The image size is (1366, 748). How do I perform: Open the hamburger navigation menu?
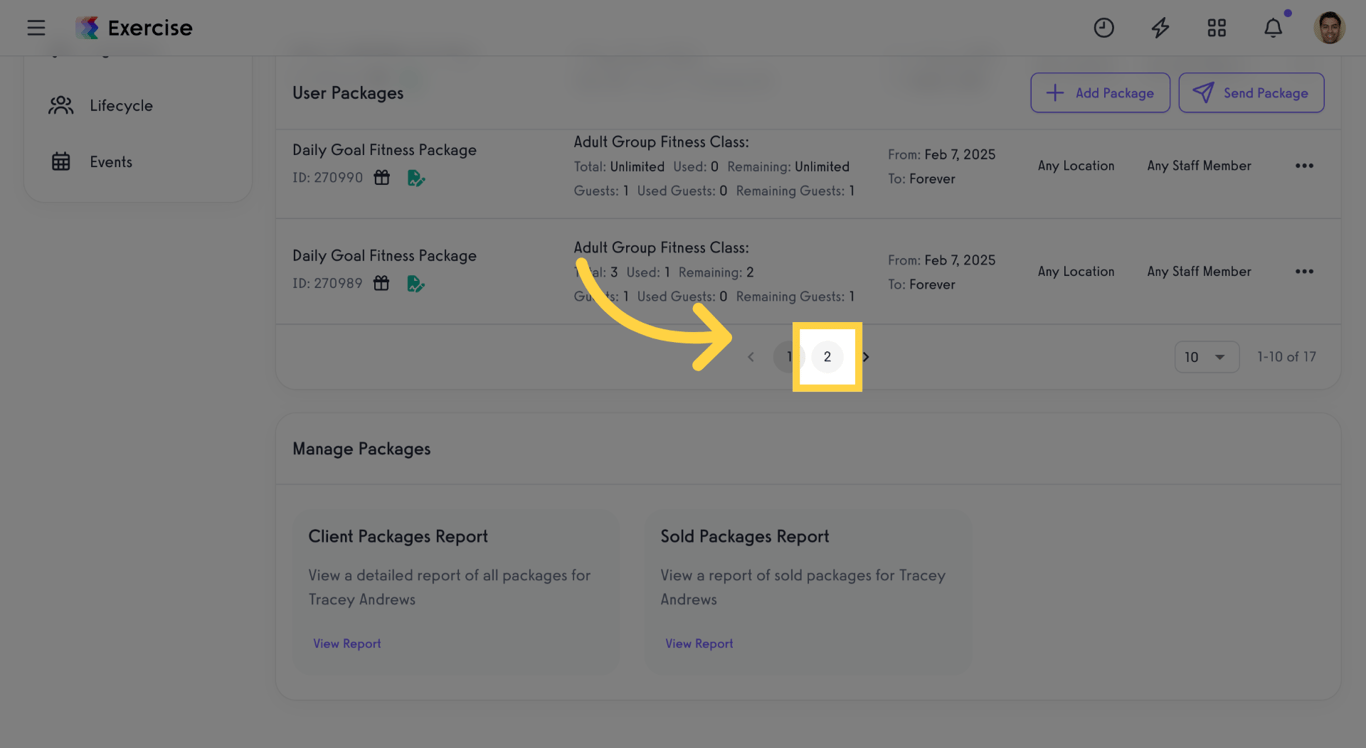(36, 27)
